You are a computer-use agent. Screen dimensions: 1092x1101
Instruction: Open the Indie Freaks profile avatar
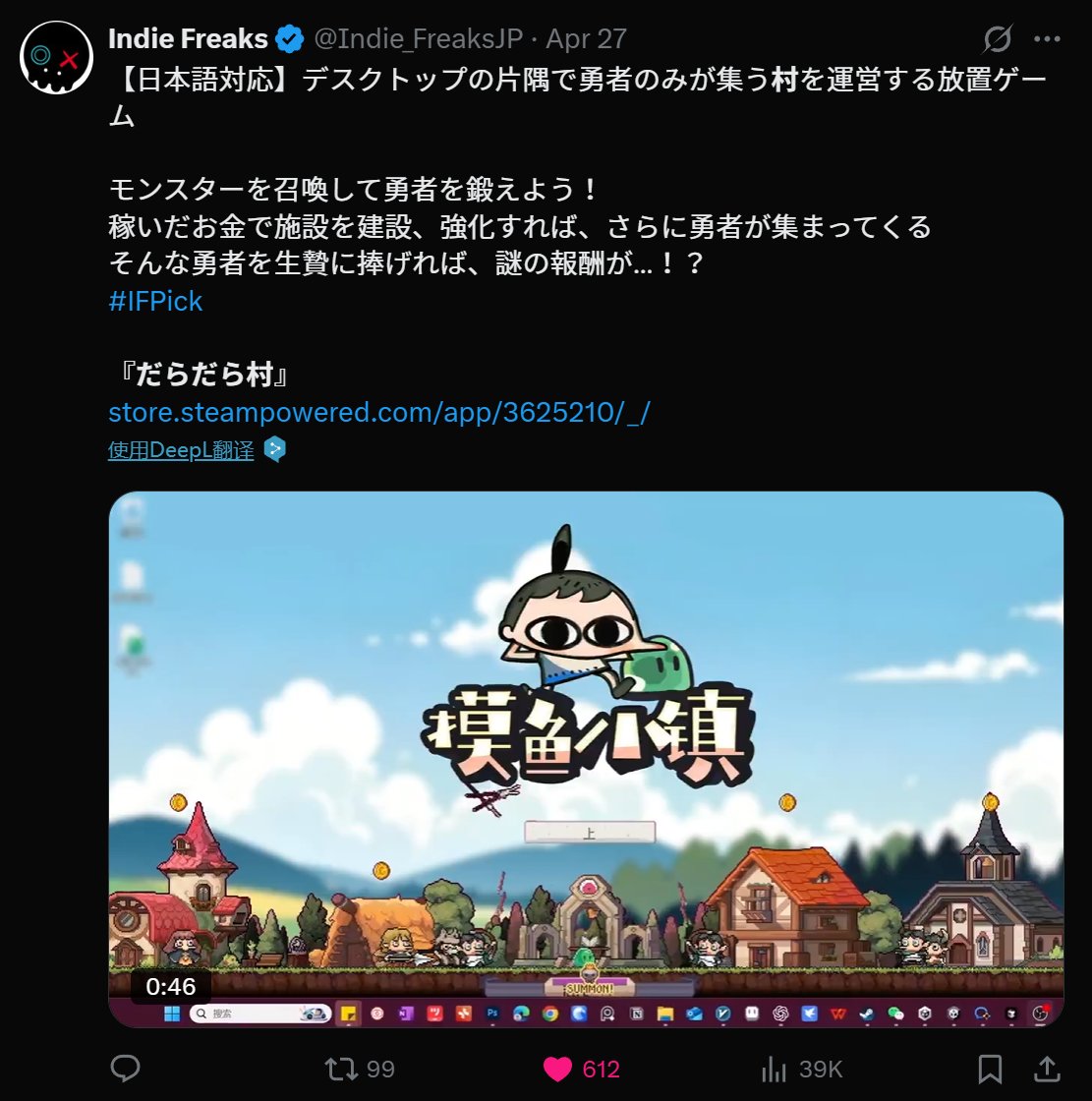[x=57, y=57]
